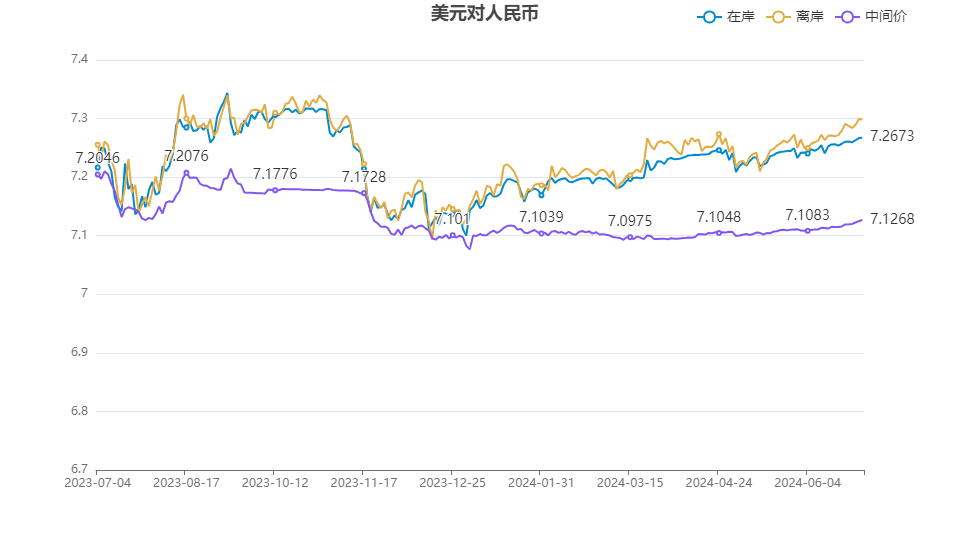Image resolution: width=960 pixels, height=540 pixels.
Task: Toggle the 中间价 legend series
Action: click(x=886, y=17)
